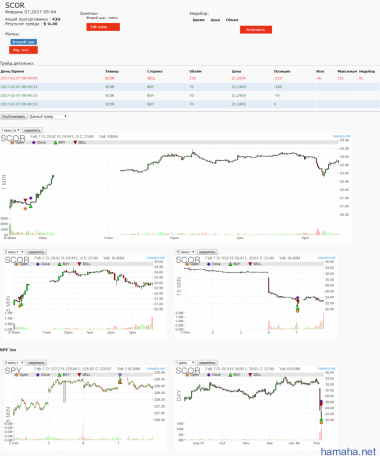Click the red Ред. теги button
Screen dimensions: 380x456
click(x=23, y=50)
